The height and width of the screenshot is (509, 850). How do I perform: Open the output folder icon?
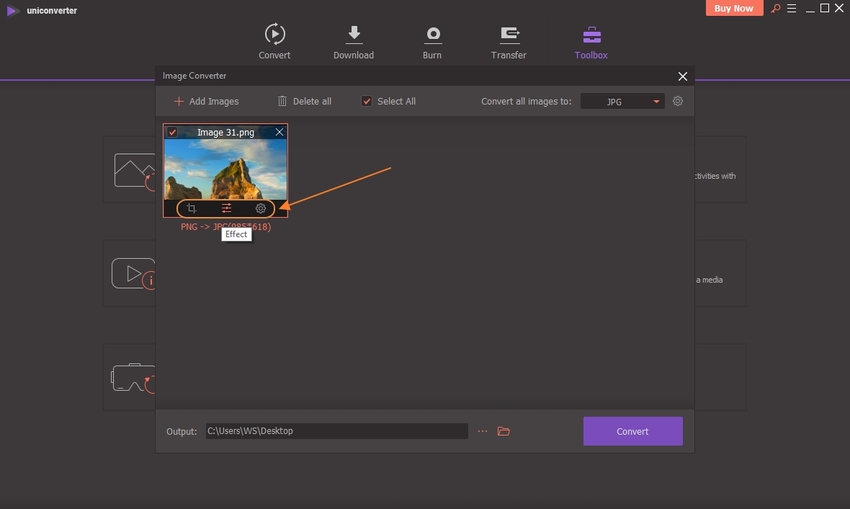coord(504,431)
